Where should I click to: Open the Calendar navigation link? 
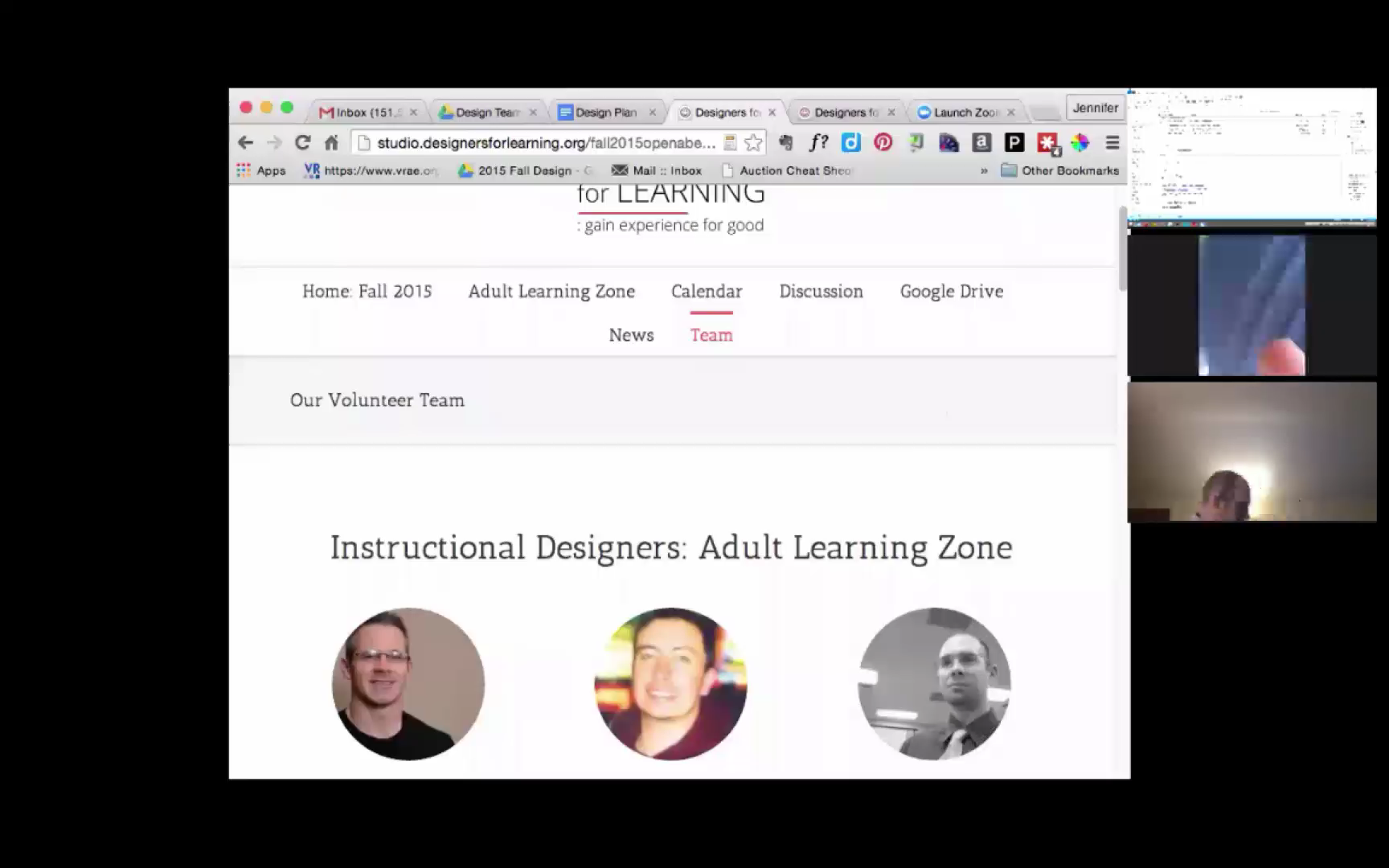coord(707,291)
